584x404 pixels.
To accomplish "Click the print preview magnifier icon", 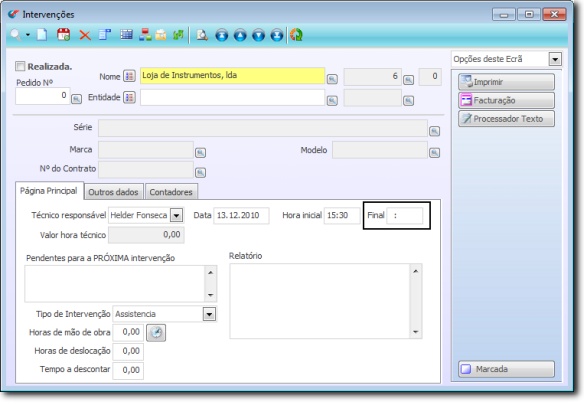I will point(202,35).
